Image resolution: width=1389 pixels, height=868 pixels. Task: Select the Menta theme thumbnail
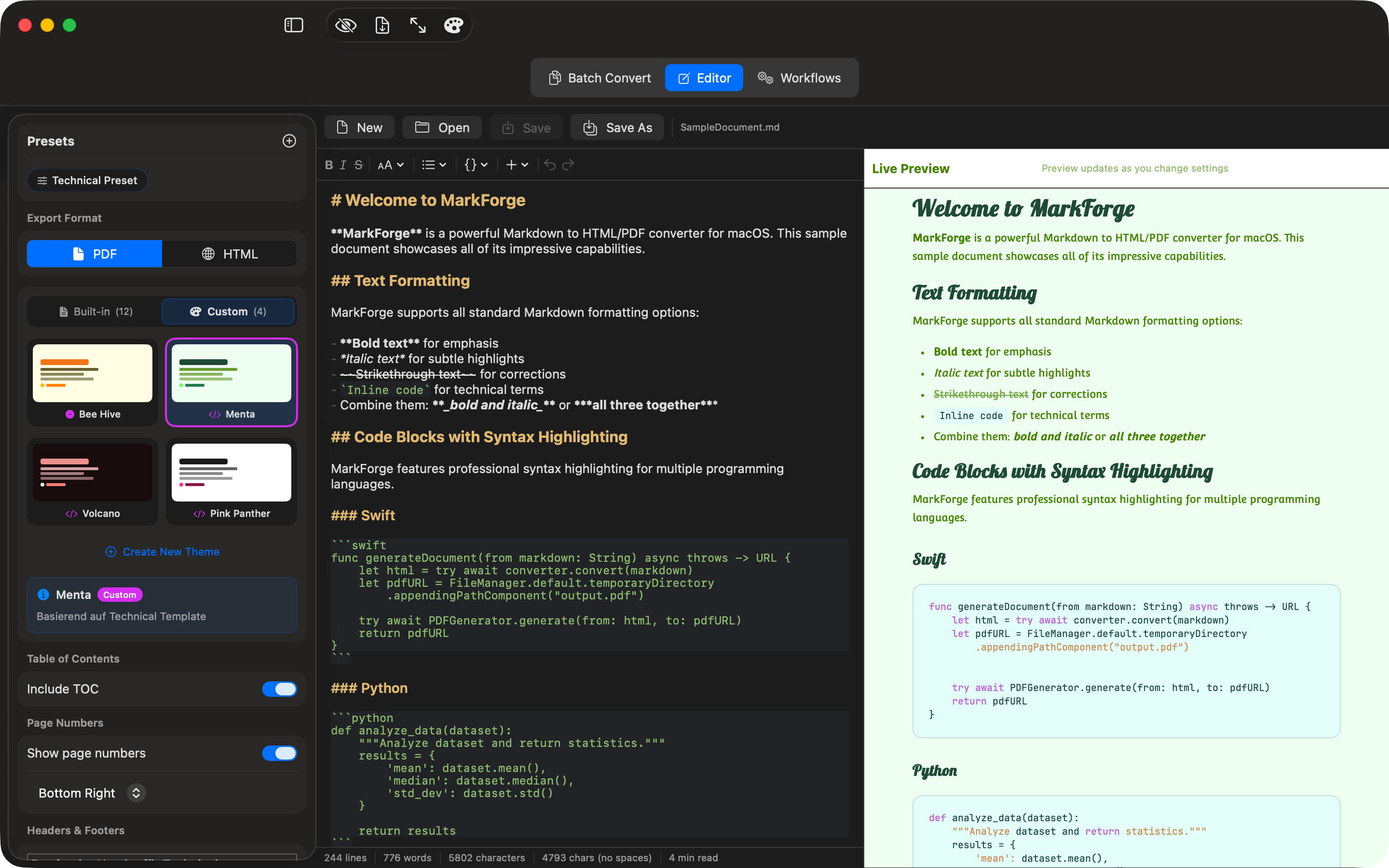[x=231, y=382]
